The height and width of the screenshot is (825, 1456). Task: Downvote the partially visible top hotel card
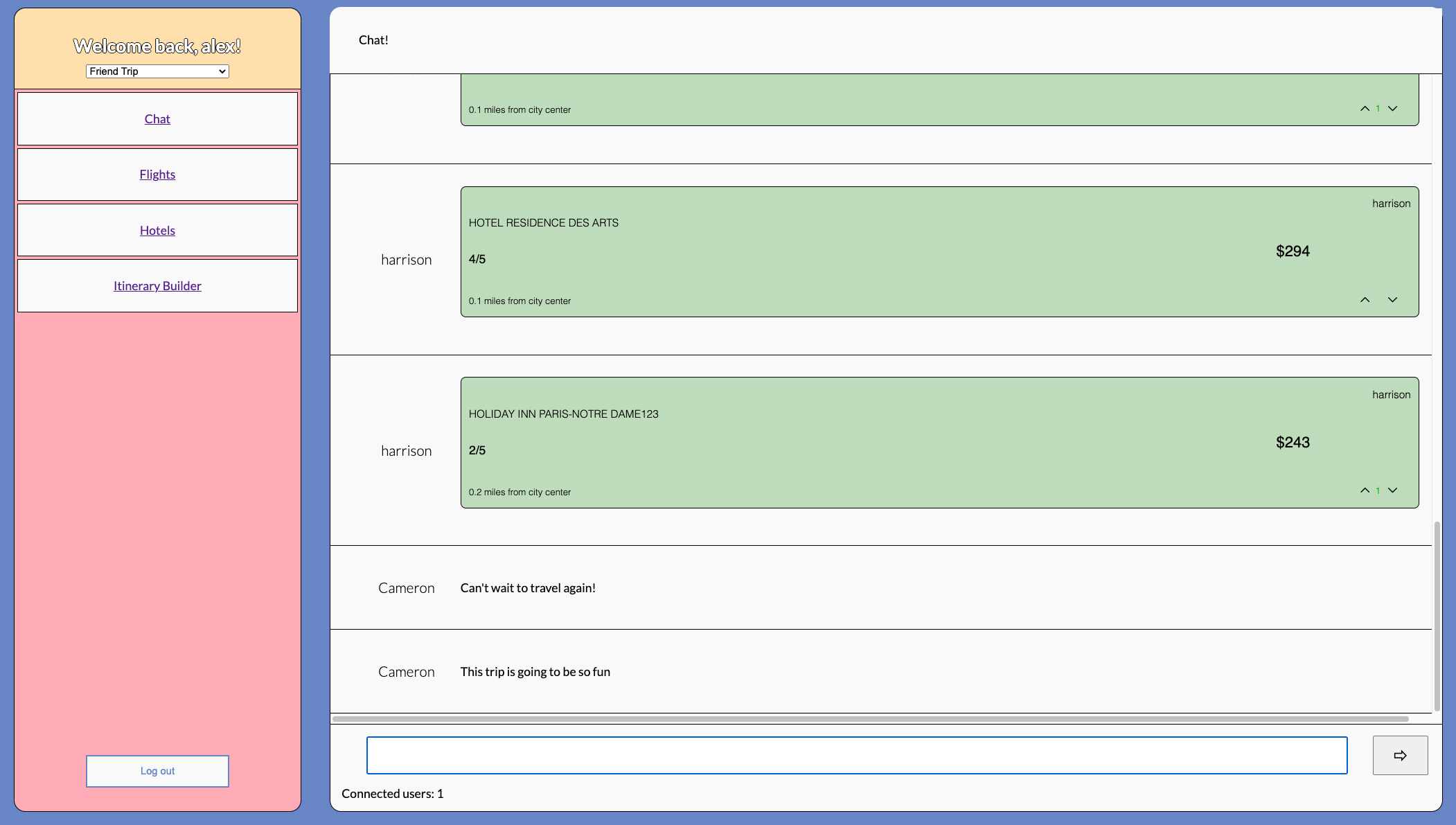coord(1392,109)
